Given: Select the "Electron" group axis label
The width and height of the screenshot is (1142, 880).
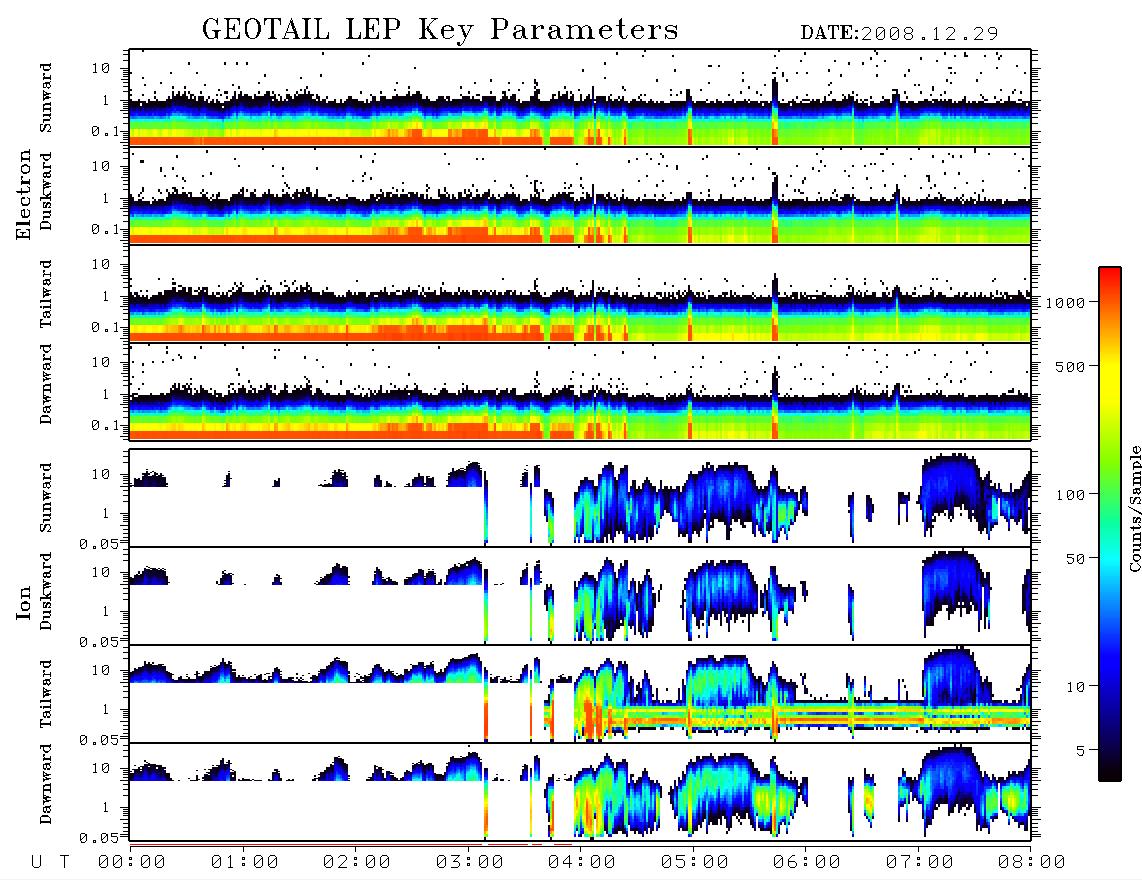Looking at the screenshot, I should pos(24,195).
